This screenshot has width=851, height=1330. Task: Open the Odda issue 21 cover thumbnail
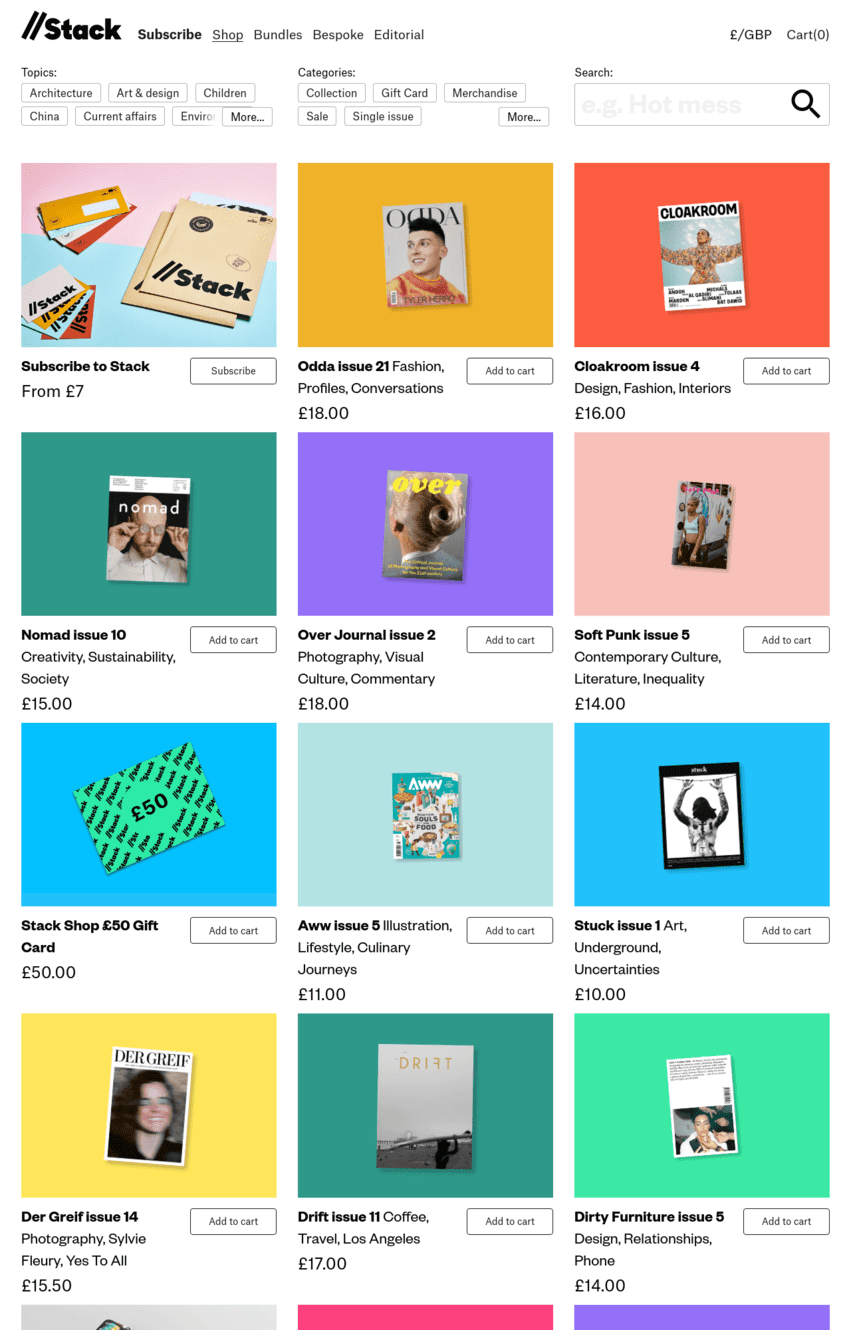coord(425,255)
